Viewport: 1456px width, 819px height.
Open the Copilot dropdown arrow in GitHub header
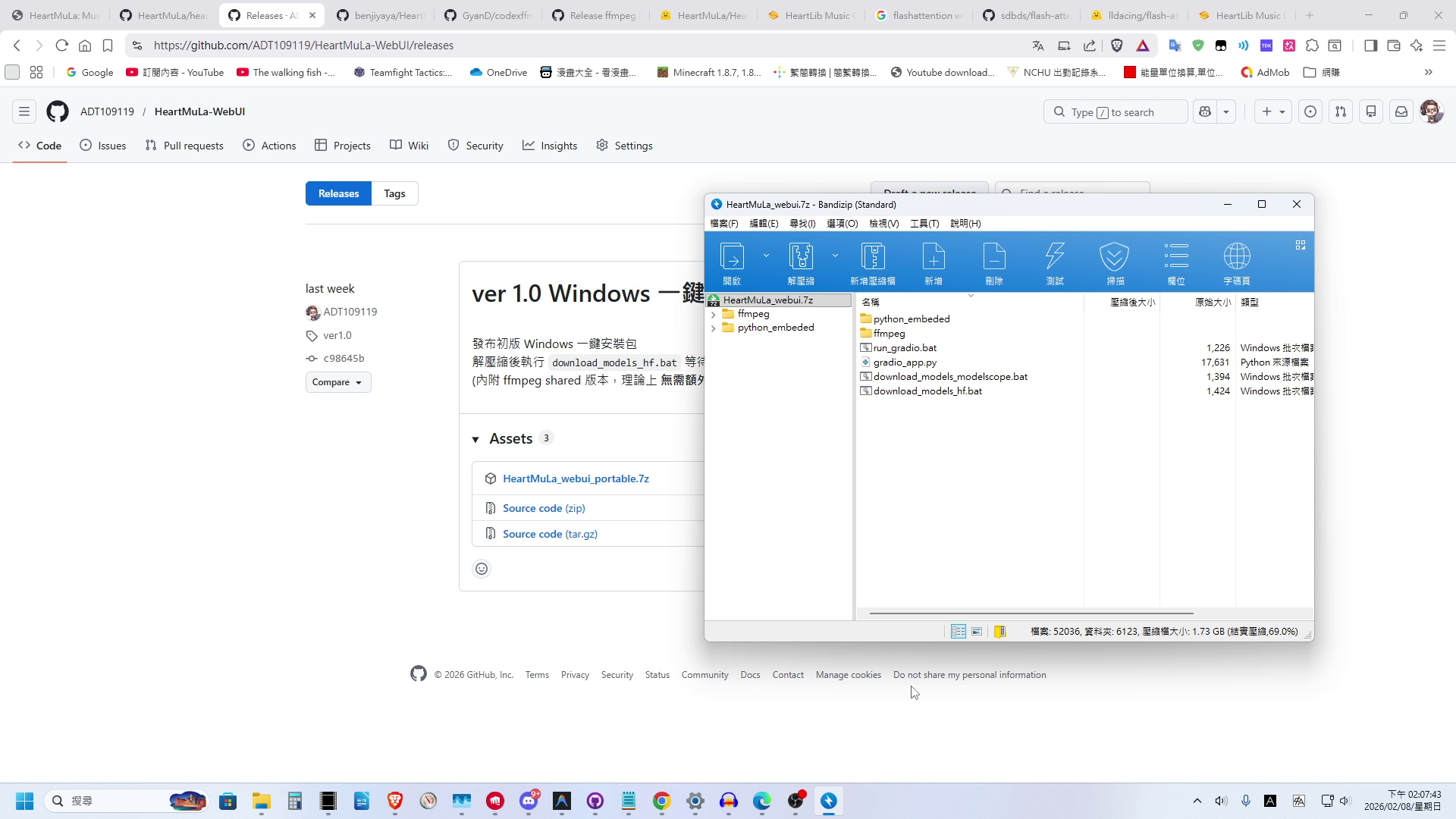tap(1226, 111)
